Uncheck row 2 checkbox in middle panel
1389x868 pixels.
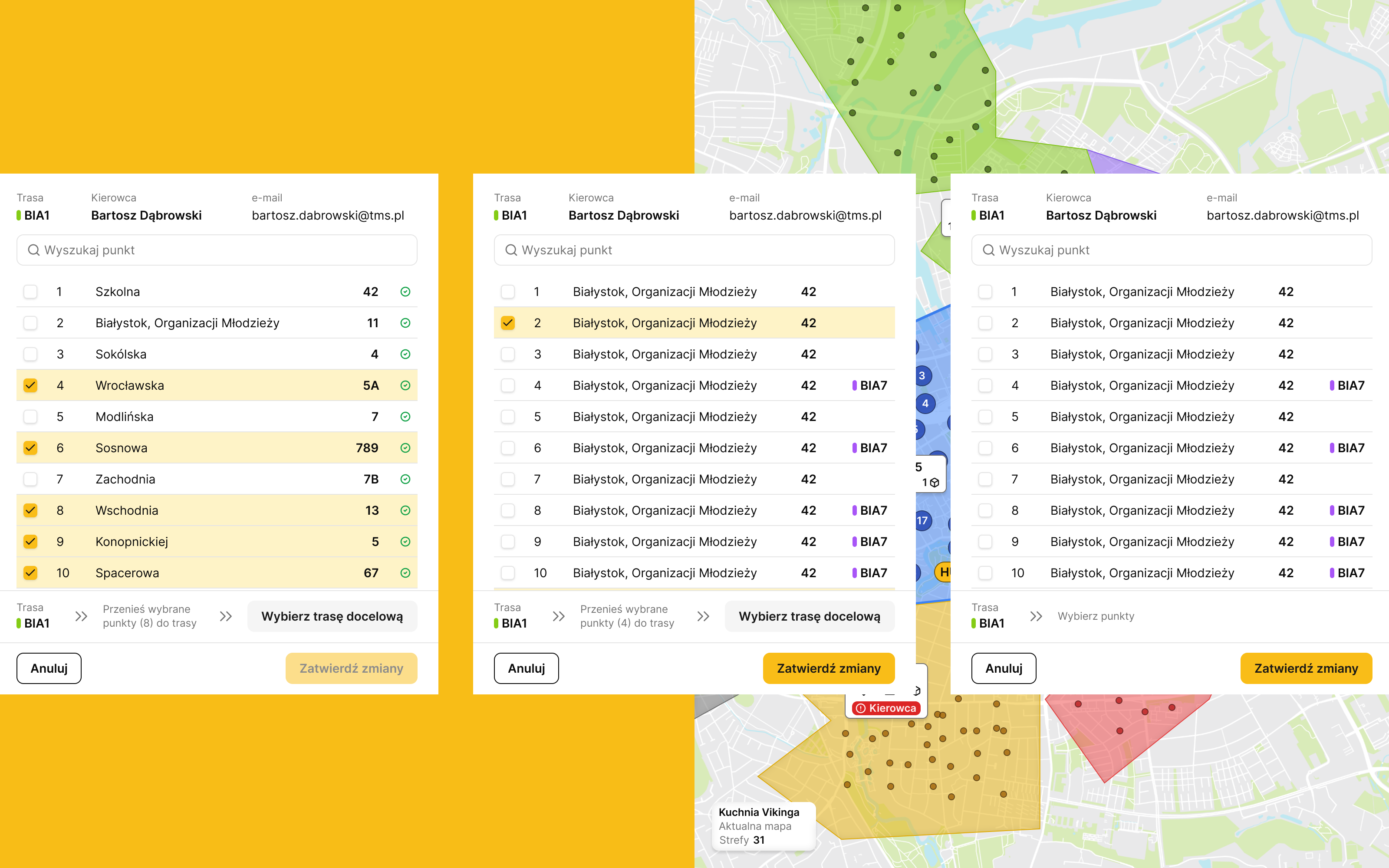pyautogui.click(x=508, y=323)
